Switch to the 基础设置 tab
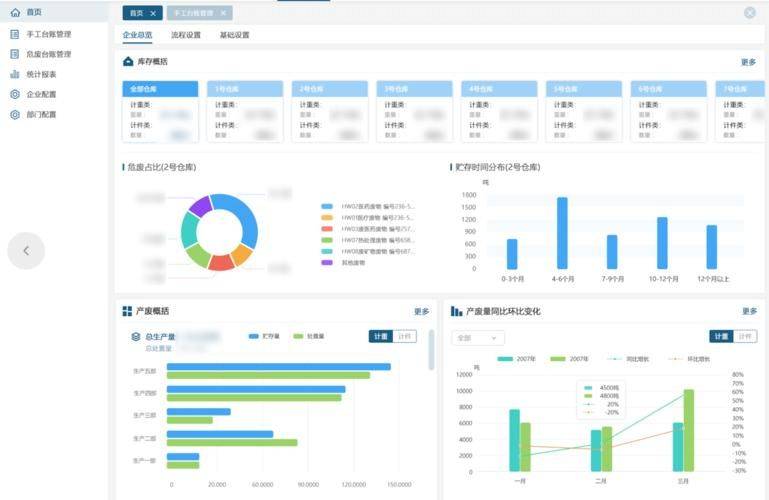This screenshot has width=769, height=500. point(234,35)
